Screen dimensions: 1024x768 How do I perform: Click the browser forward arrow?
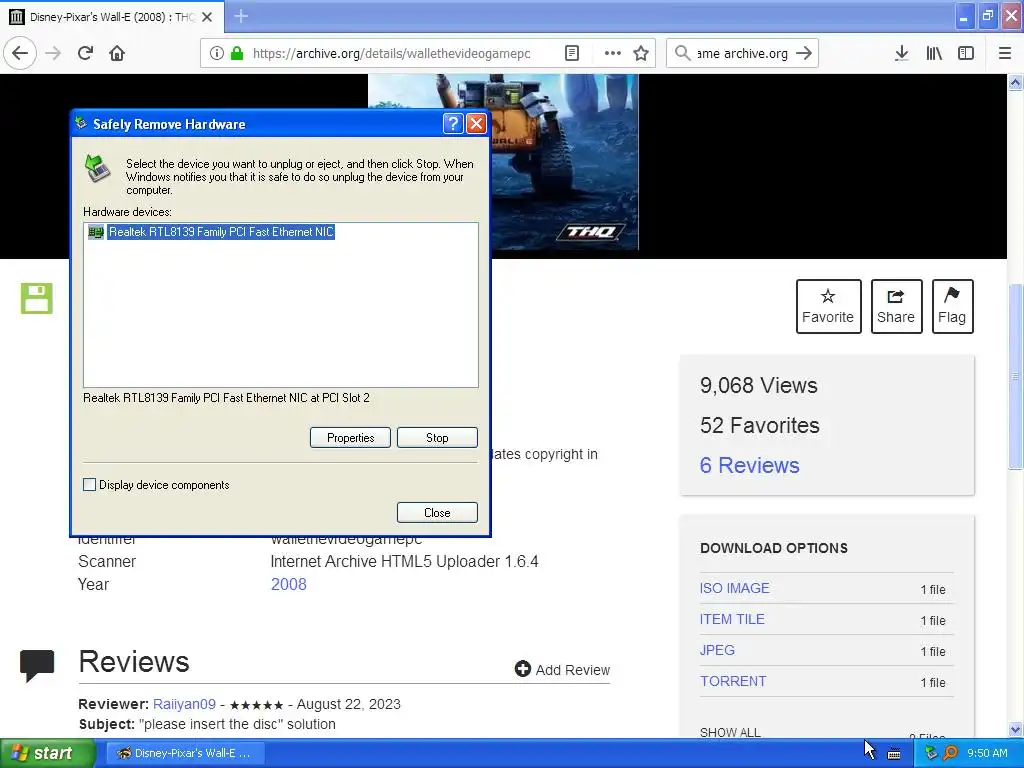[x=54, y=53]
